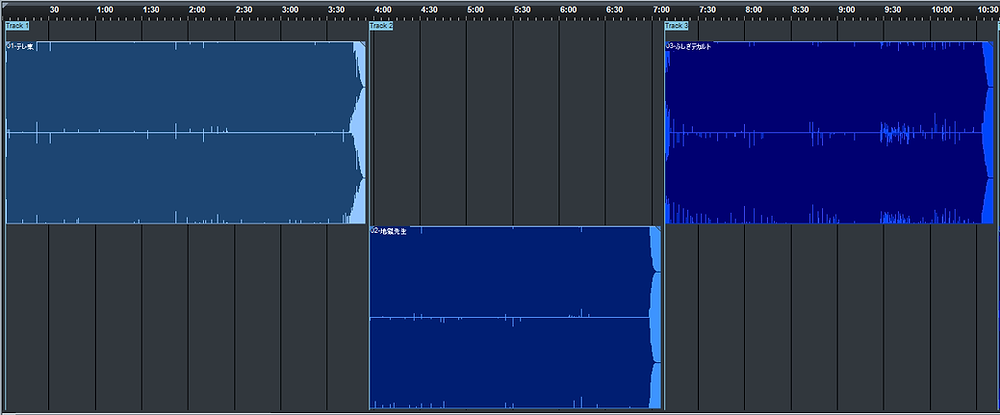Select the third audio clip labeled 03

pyautogui.click(x=829, y=133)
